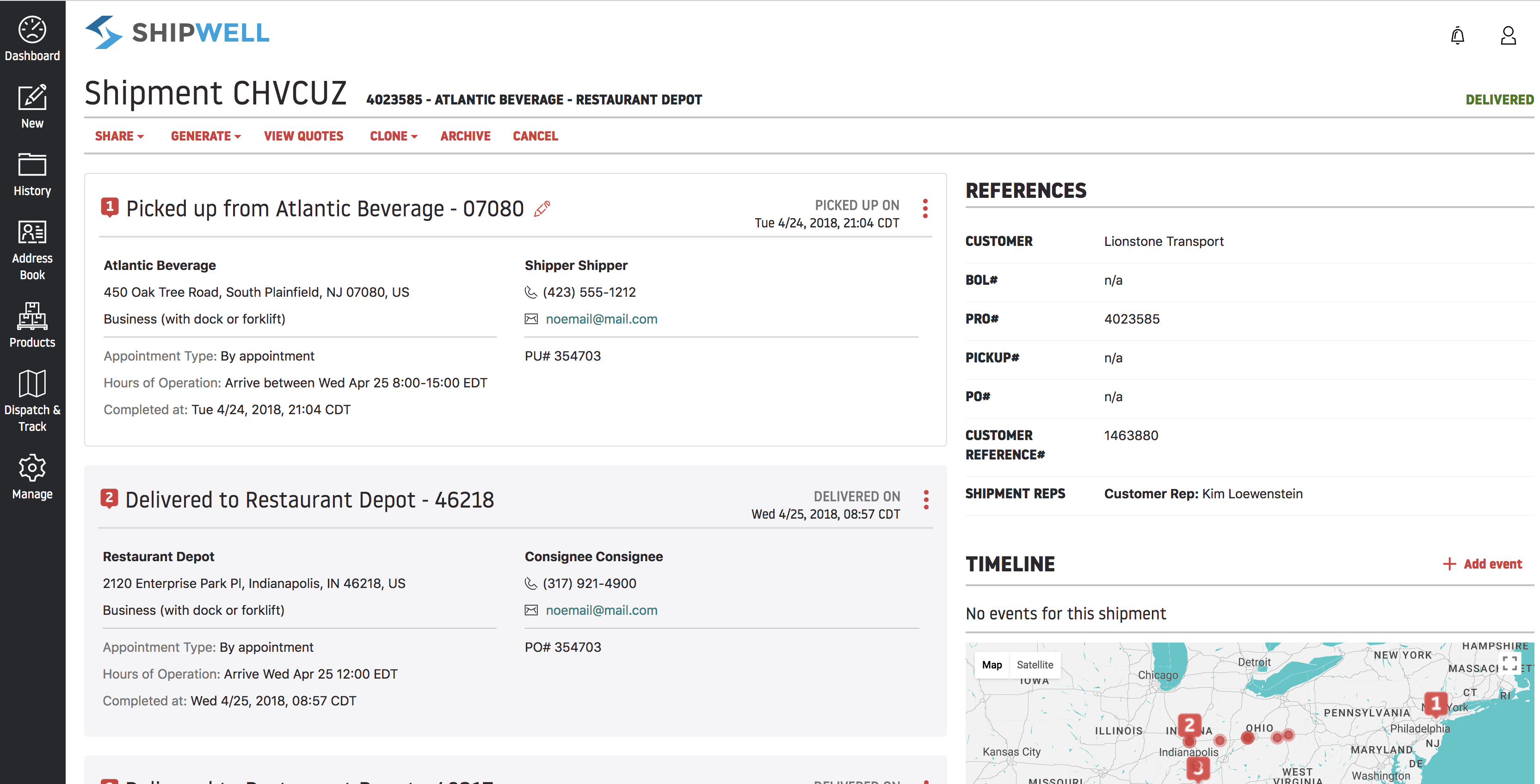Click Add event in Timeline
Image resolution: width=1540 pixels, height=784 pixels.
pyautogui.click(x=1482, y=564)
